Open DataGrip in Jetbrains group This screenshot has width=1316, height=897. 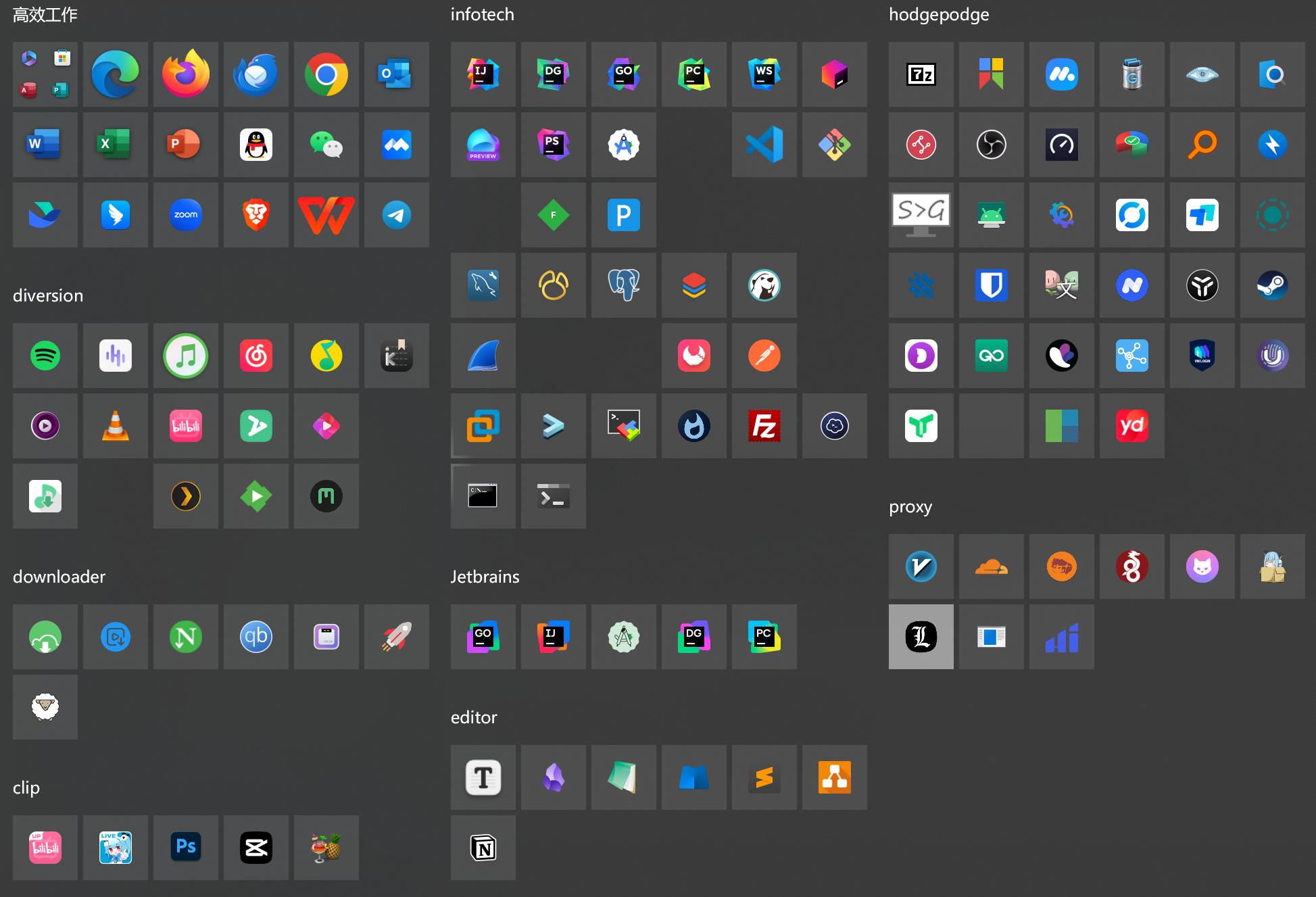coord(694,637)
